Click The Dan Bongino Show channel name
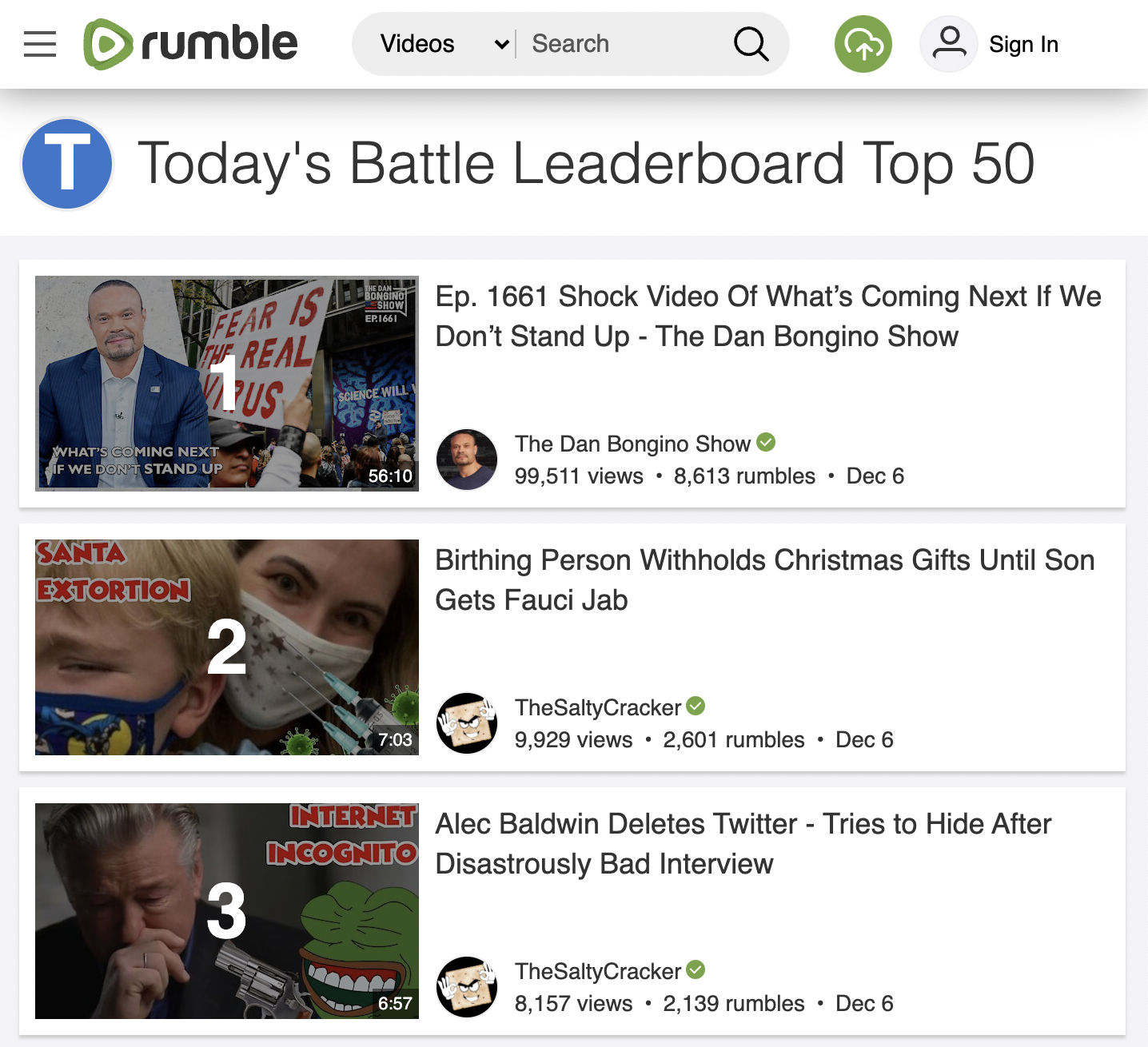The width and height of the screenshot is (1148, 1047). [x=632, y=444]
